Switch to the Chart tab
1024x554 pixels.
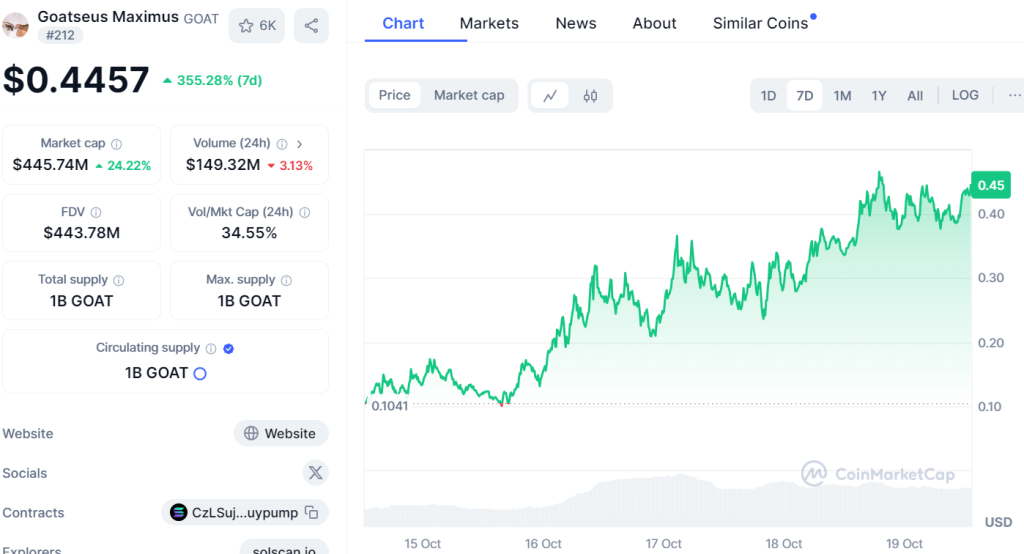(x=403, y=24)
